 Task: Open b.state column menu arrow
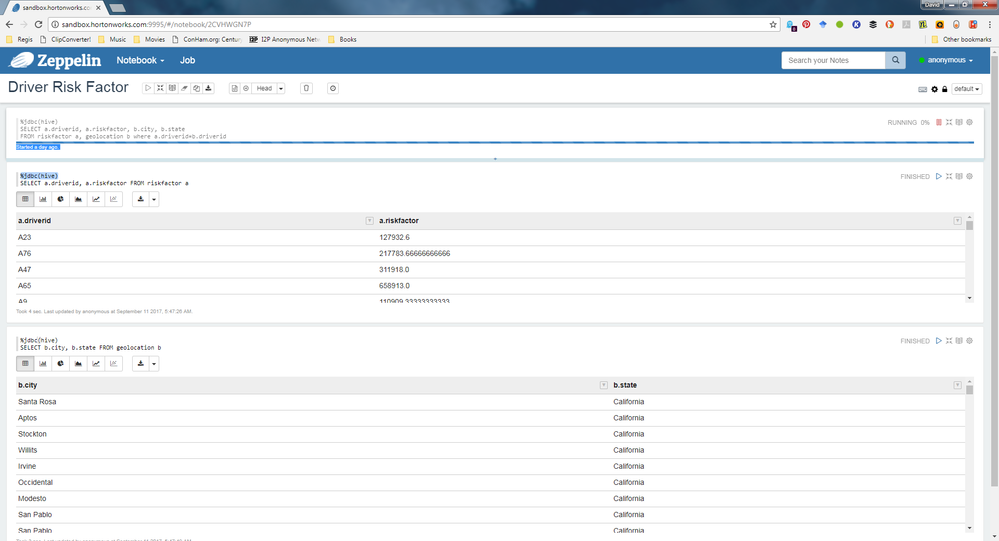coord(957,385)
